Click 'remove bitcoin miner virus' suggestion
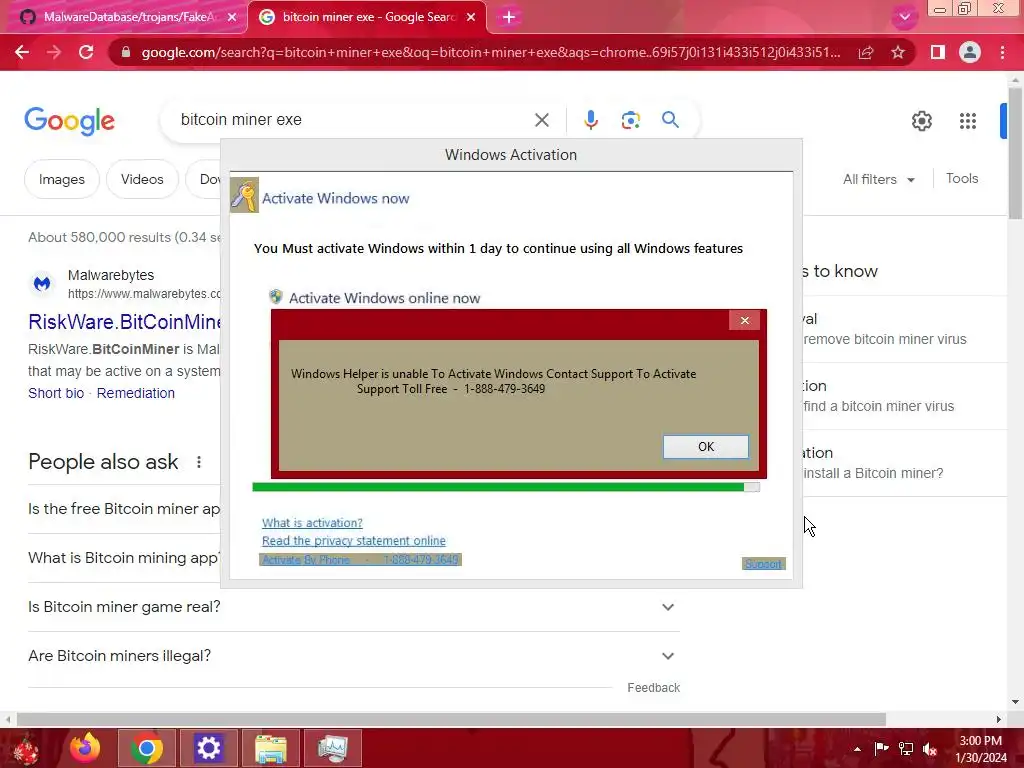This screenshot has height=768, width=1024. (884, 339)
